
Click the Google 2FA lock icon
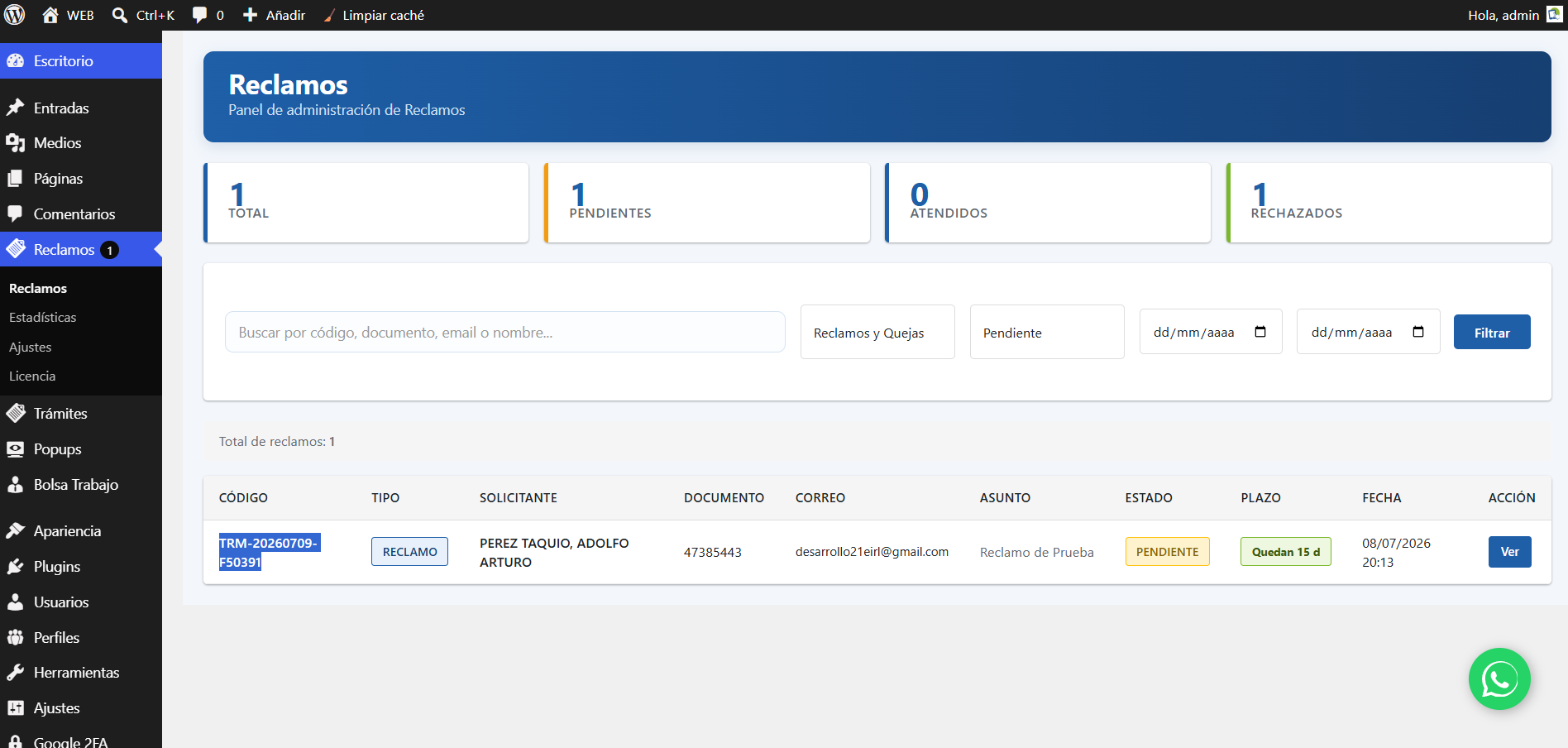tap(16, 741)
